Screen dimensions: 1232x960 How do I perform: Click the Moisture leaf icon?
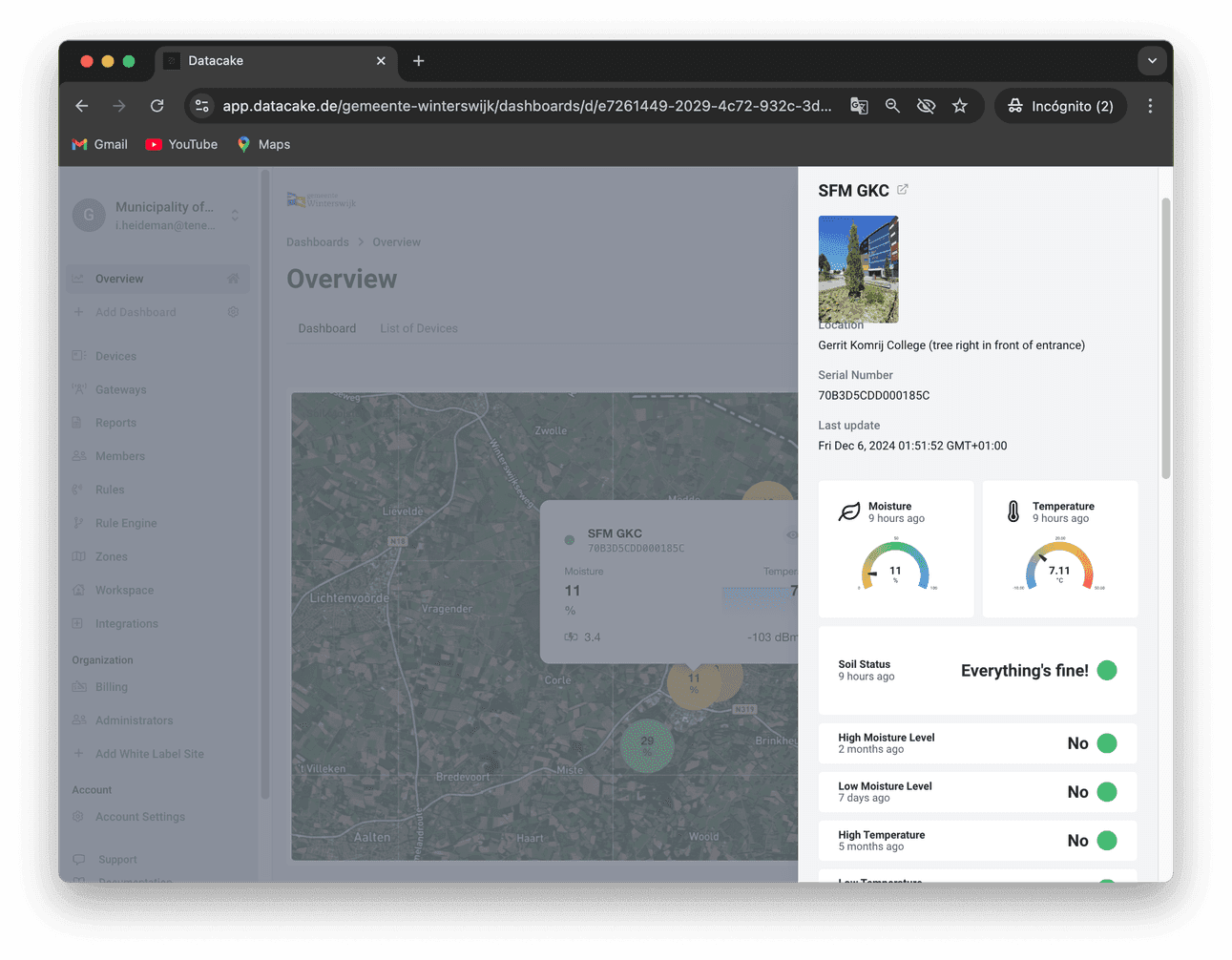click(849, 512)
